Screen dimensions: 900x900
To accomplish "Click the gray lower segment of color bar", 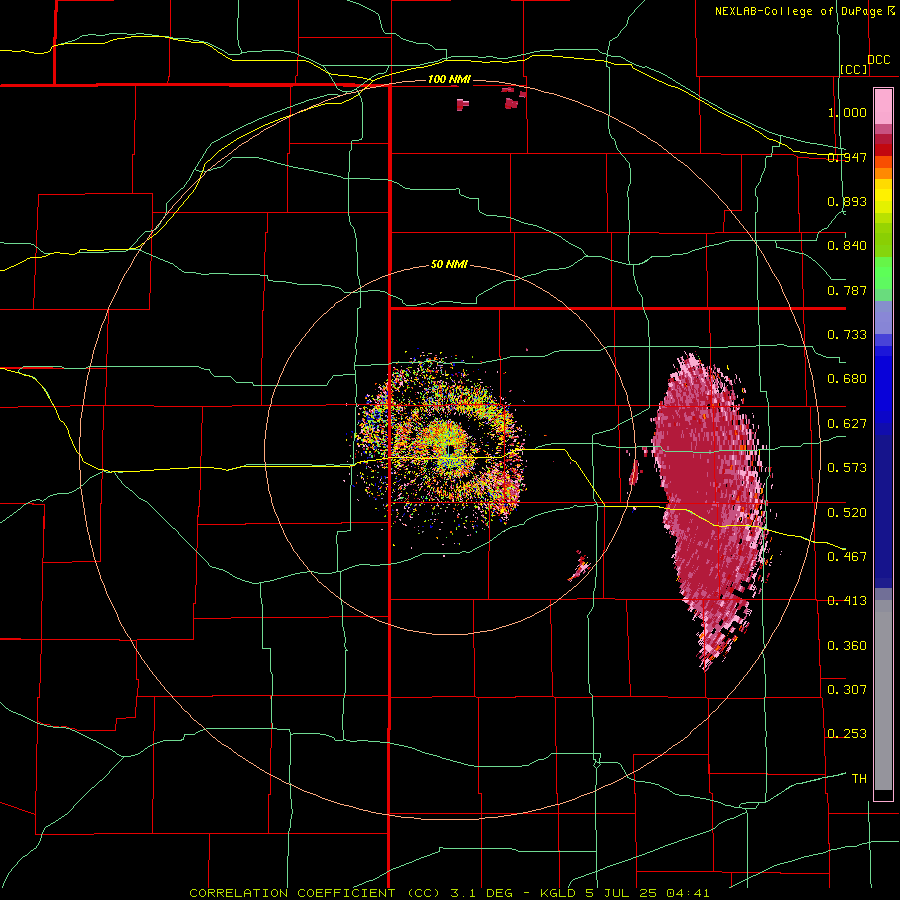I will 883,695.
